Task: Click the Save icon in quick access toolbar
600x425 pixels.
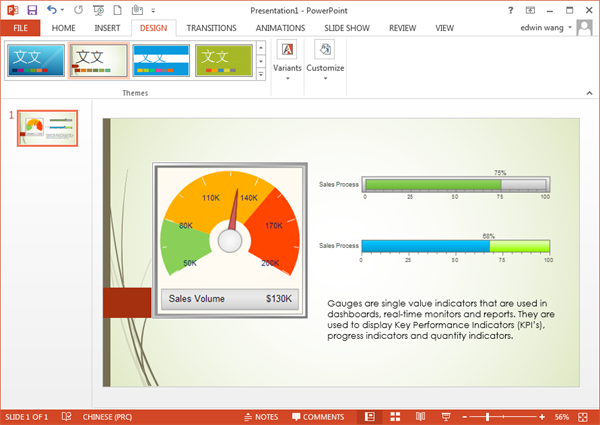Action: tap(32, 9)
